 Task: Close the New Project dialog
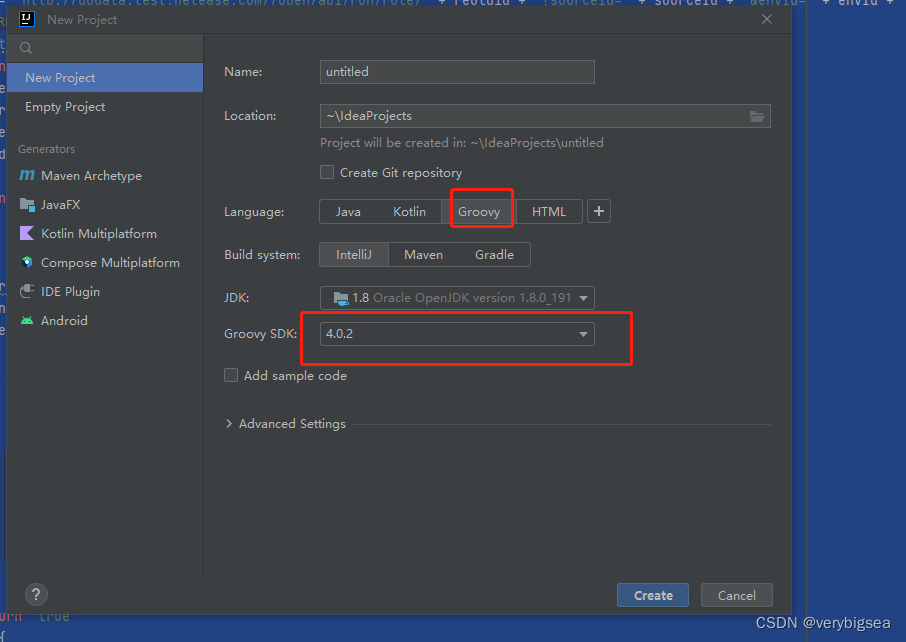click(x=767, y=19)
